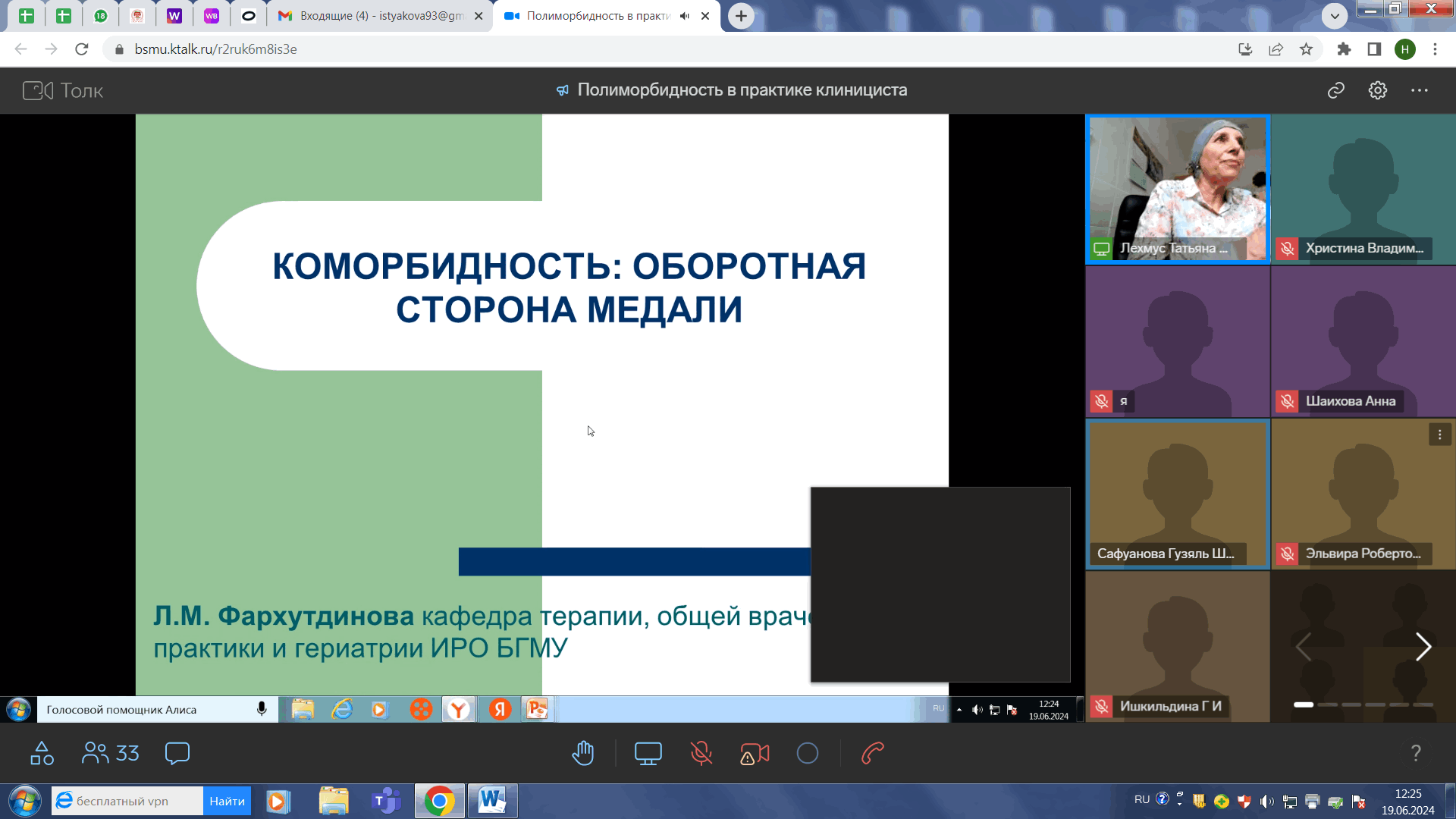
Task: Show next page of participants
Action: click(1423, 647)
